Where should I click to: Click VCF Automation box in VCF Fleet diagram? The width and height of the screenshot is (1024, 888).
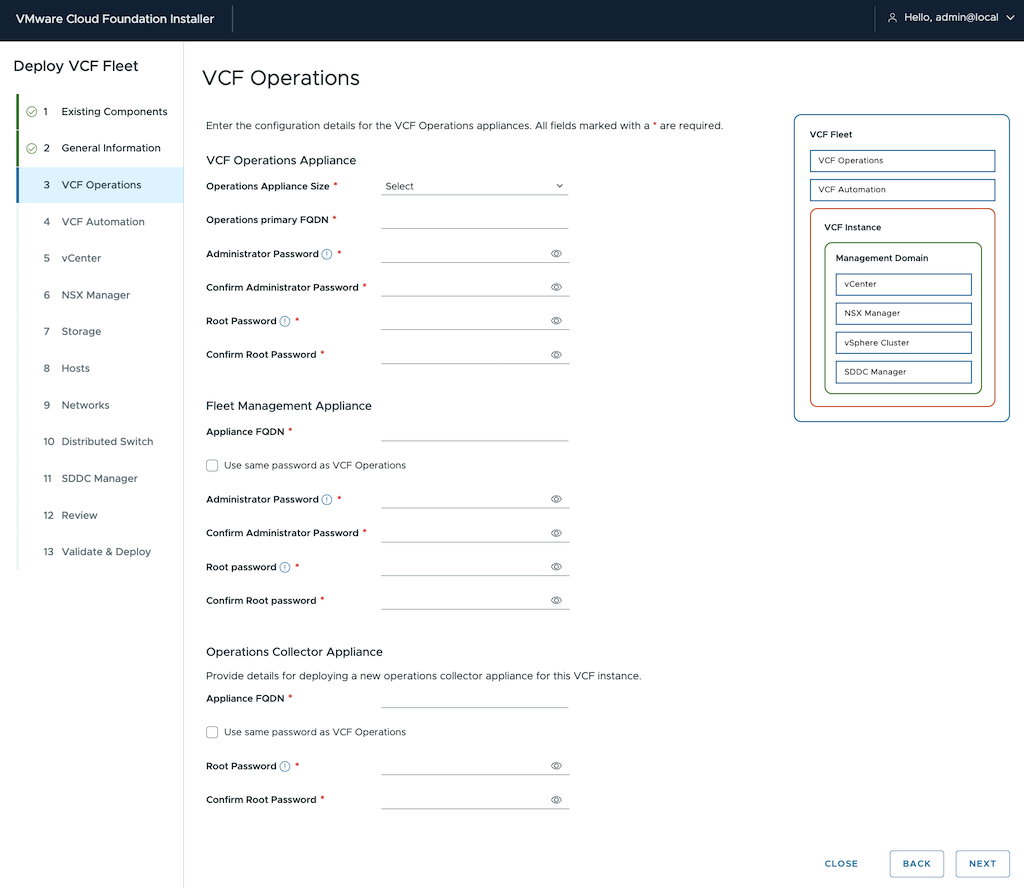pyautogui.click(x=903, y=190)
